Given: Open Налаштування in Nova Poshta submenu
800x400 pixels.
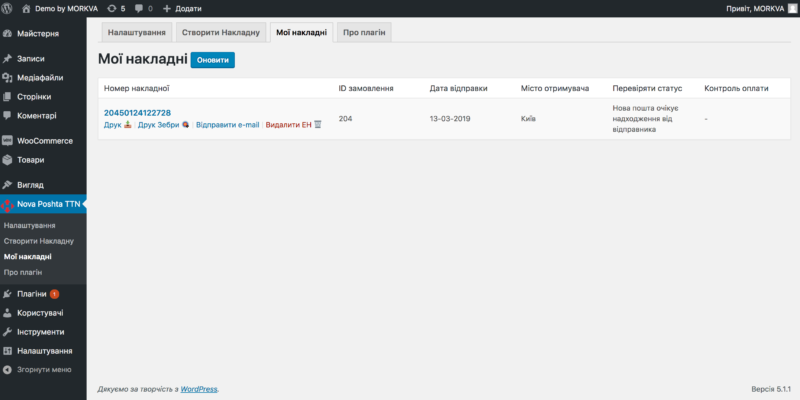Looking at the screenshot, I should (x=30, y=226).
